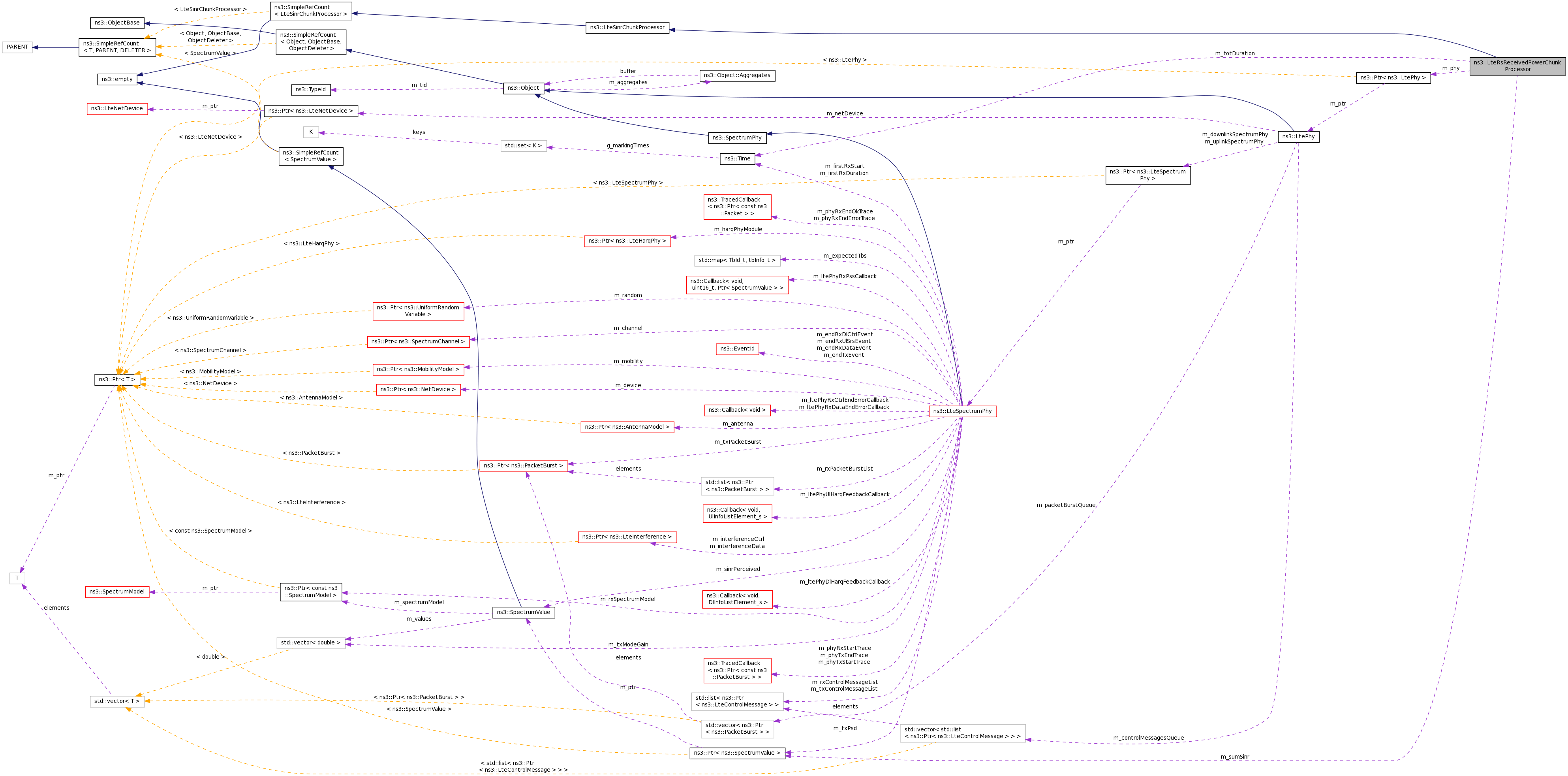Click the std::vector< T > node
The width and height of the screenshot is (1568, 776).
pyautogui.click(x=117, y=701)
